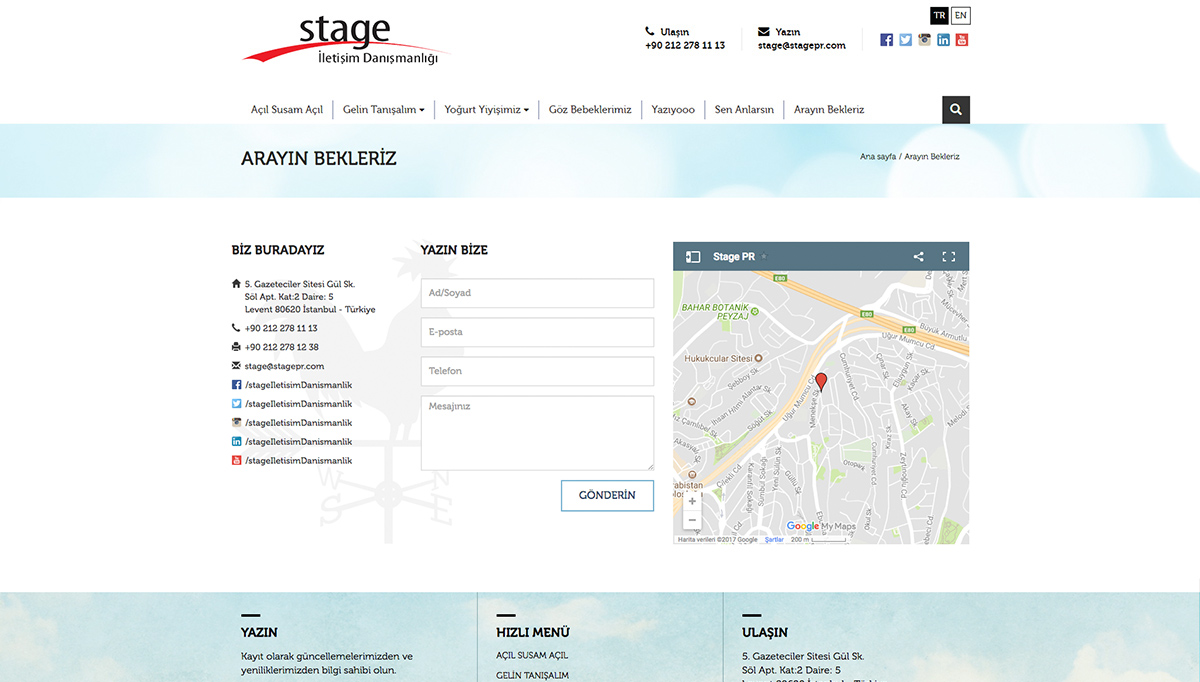Click the Instagram icon in contact list

[x=236, y=423]
